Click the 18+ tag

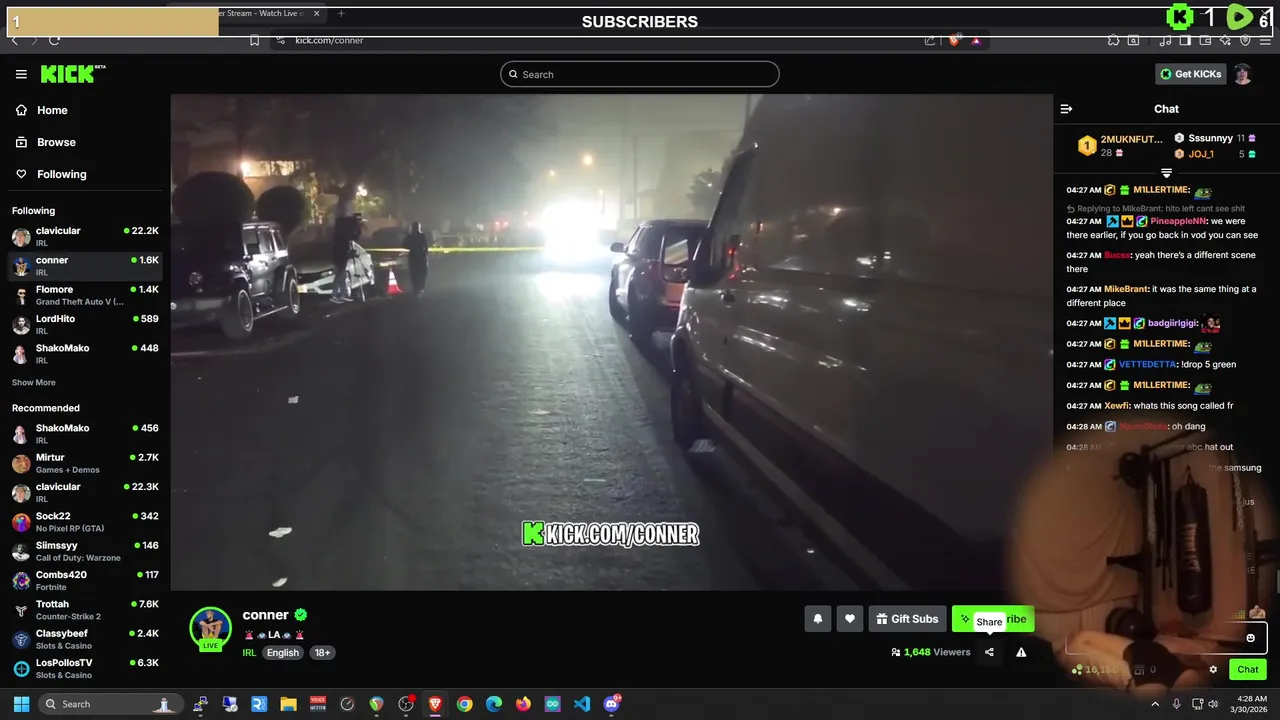click(322, 652)
